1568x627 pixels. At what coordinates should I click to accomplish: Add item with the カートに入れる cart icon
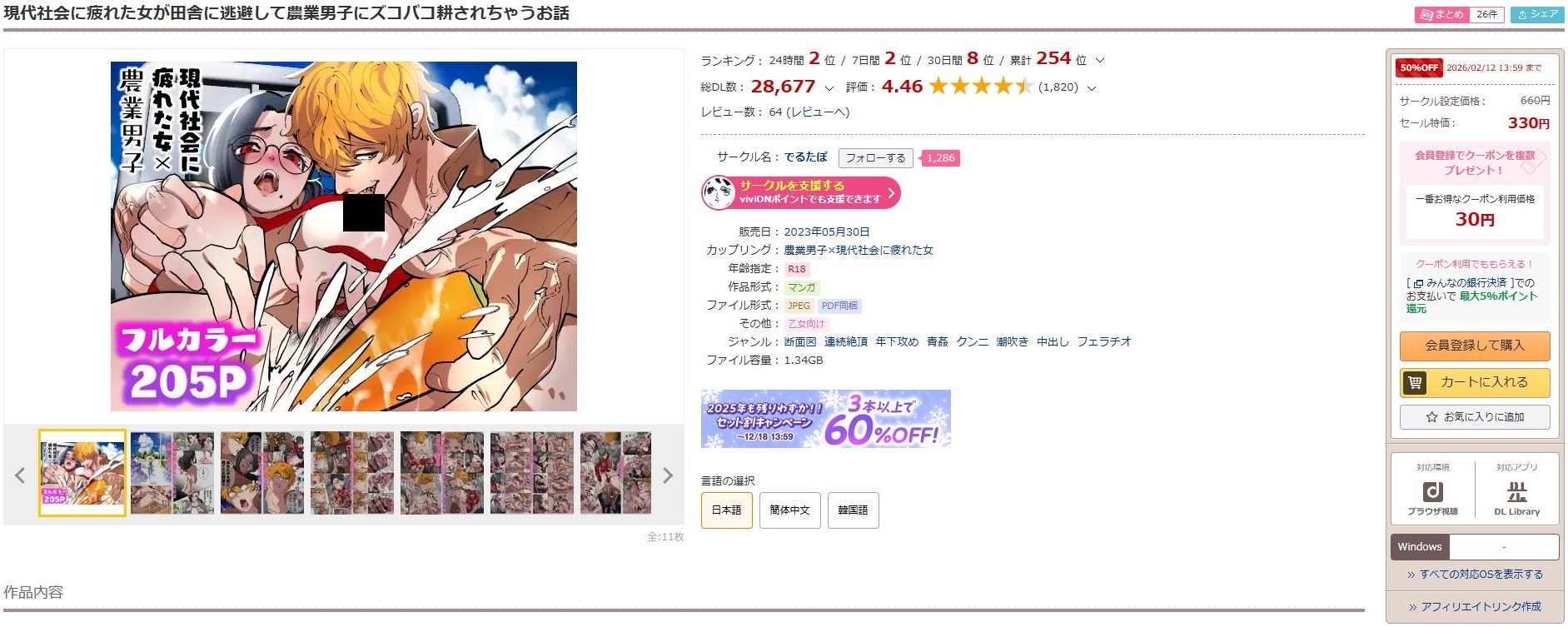point(1415,382)
